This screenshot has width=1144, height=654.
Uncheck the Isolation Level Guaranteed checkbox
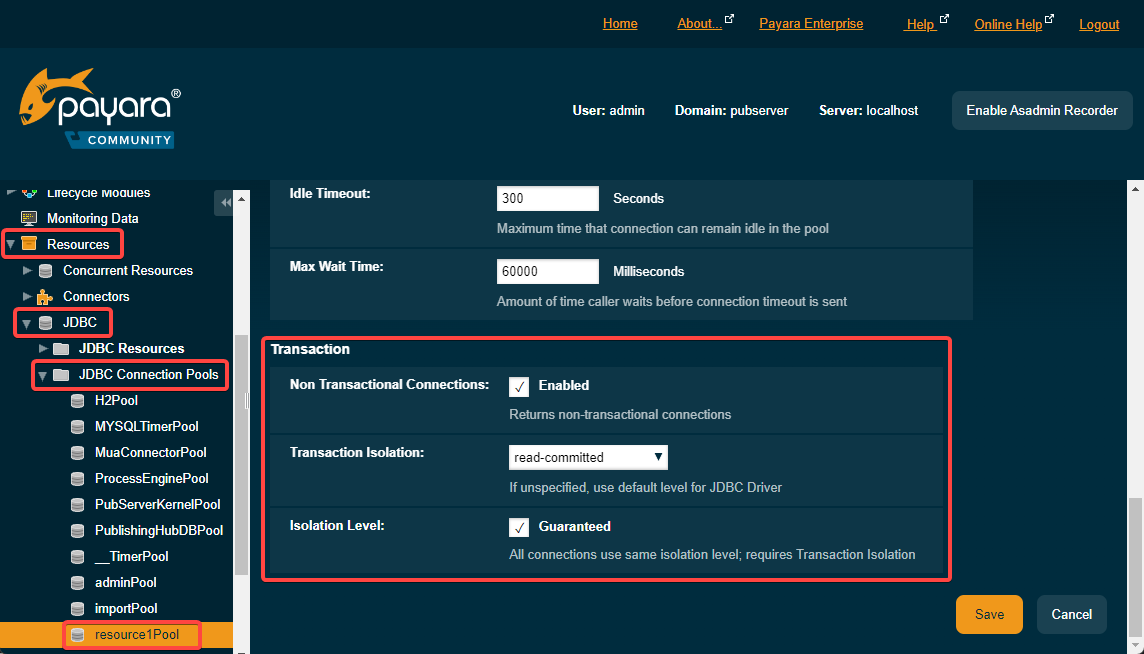(x=519, y=526)
